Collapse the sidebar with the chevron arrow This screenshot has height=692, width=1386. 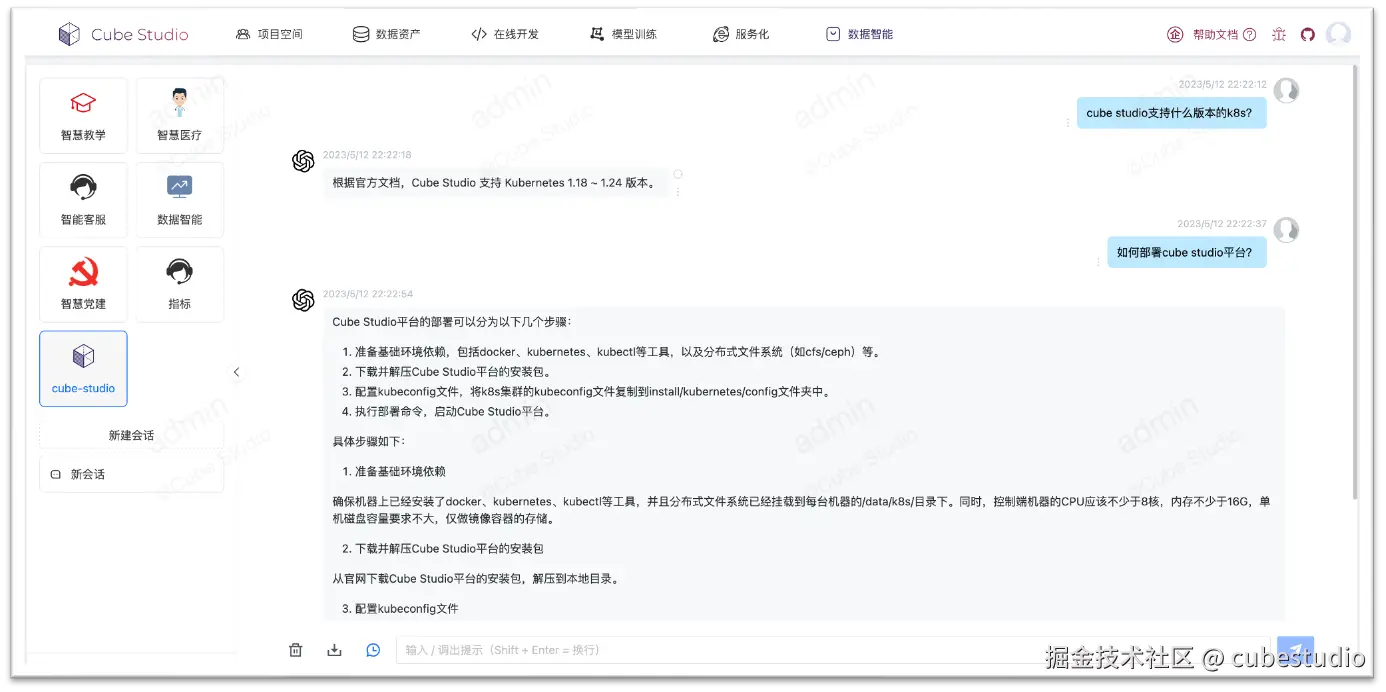click(237, 372)
